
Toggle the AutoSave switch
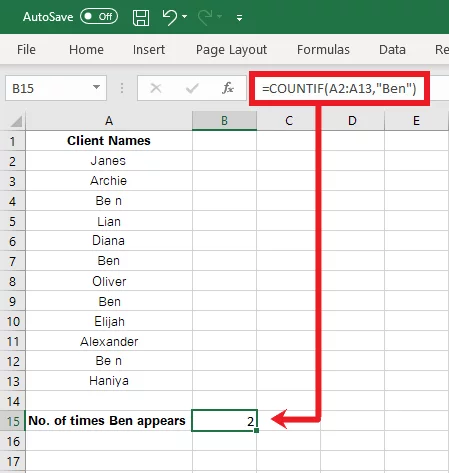pos(99,16)
